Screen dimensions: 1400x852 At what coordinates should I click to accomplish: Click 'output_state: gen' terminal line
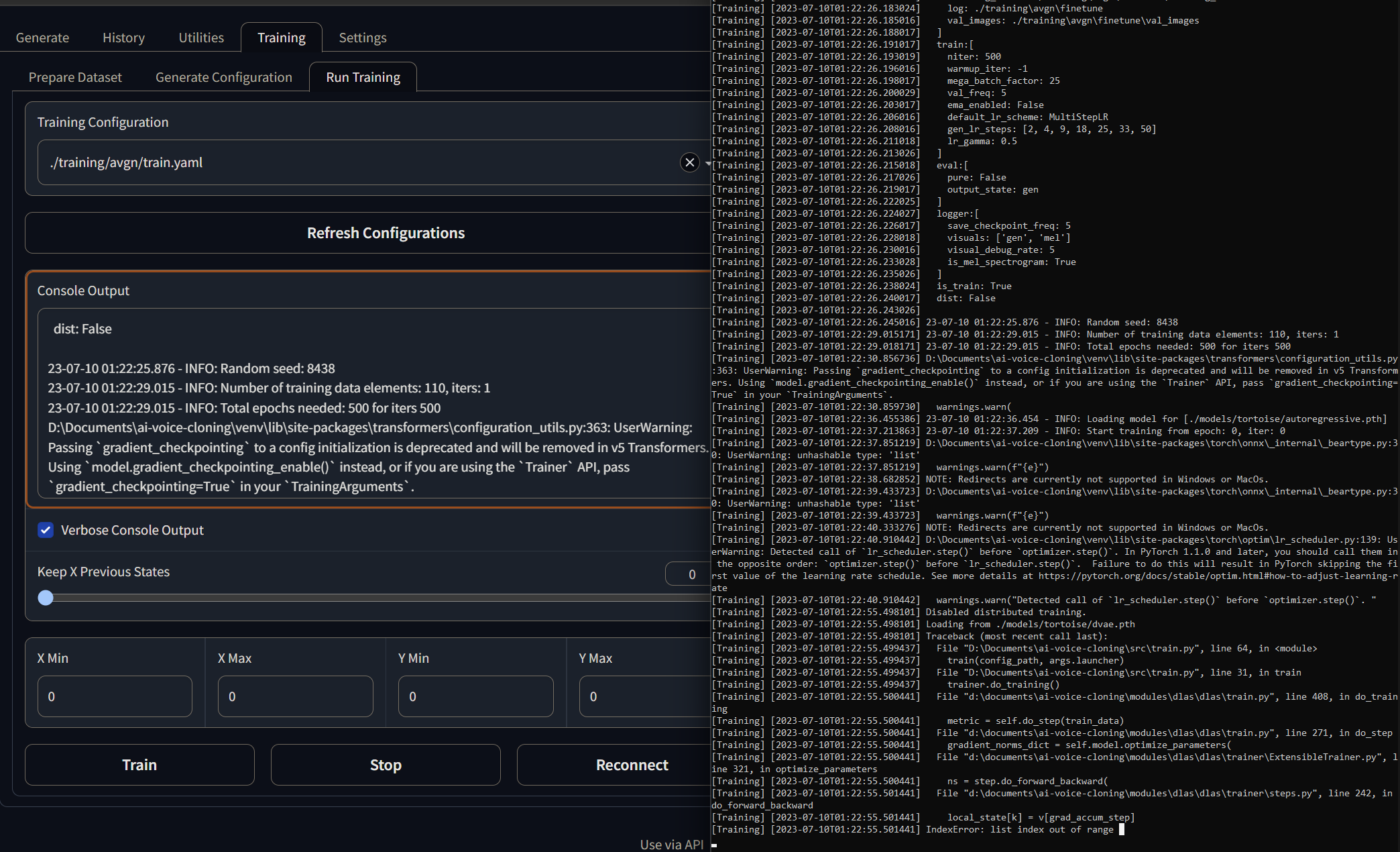coord(993,190)
